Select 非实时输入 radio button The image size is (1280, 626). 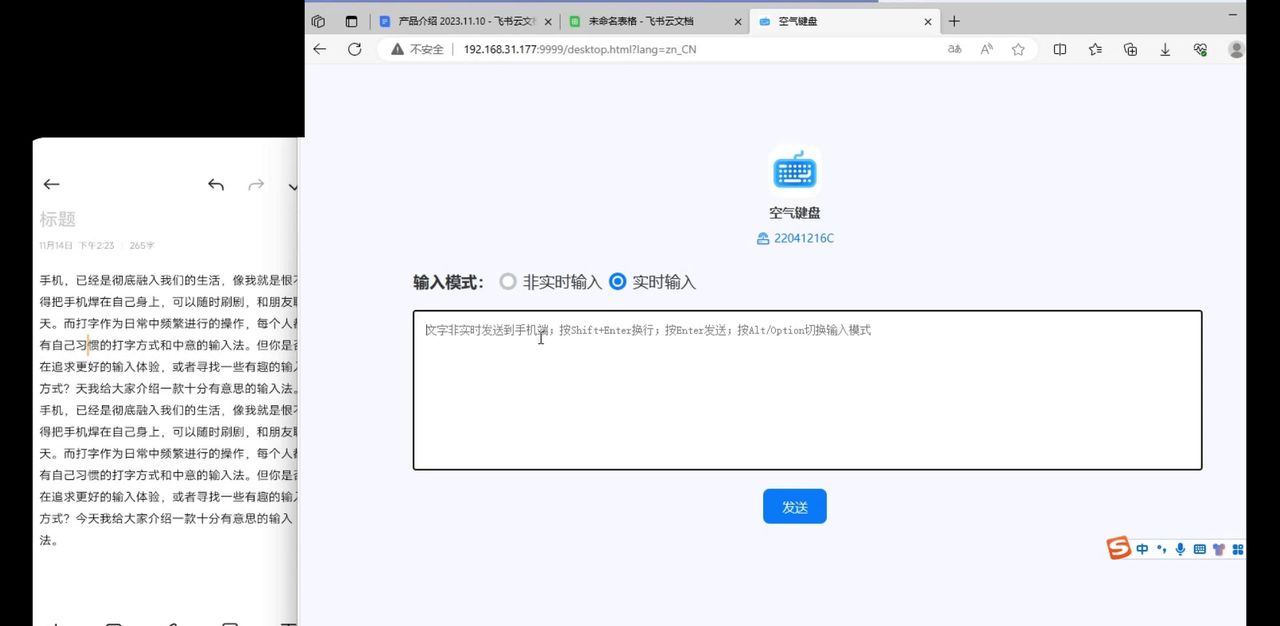[x=508, y=282]
